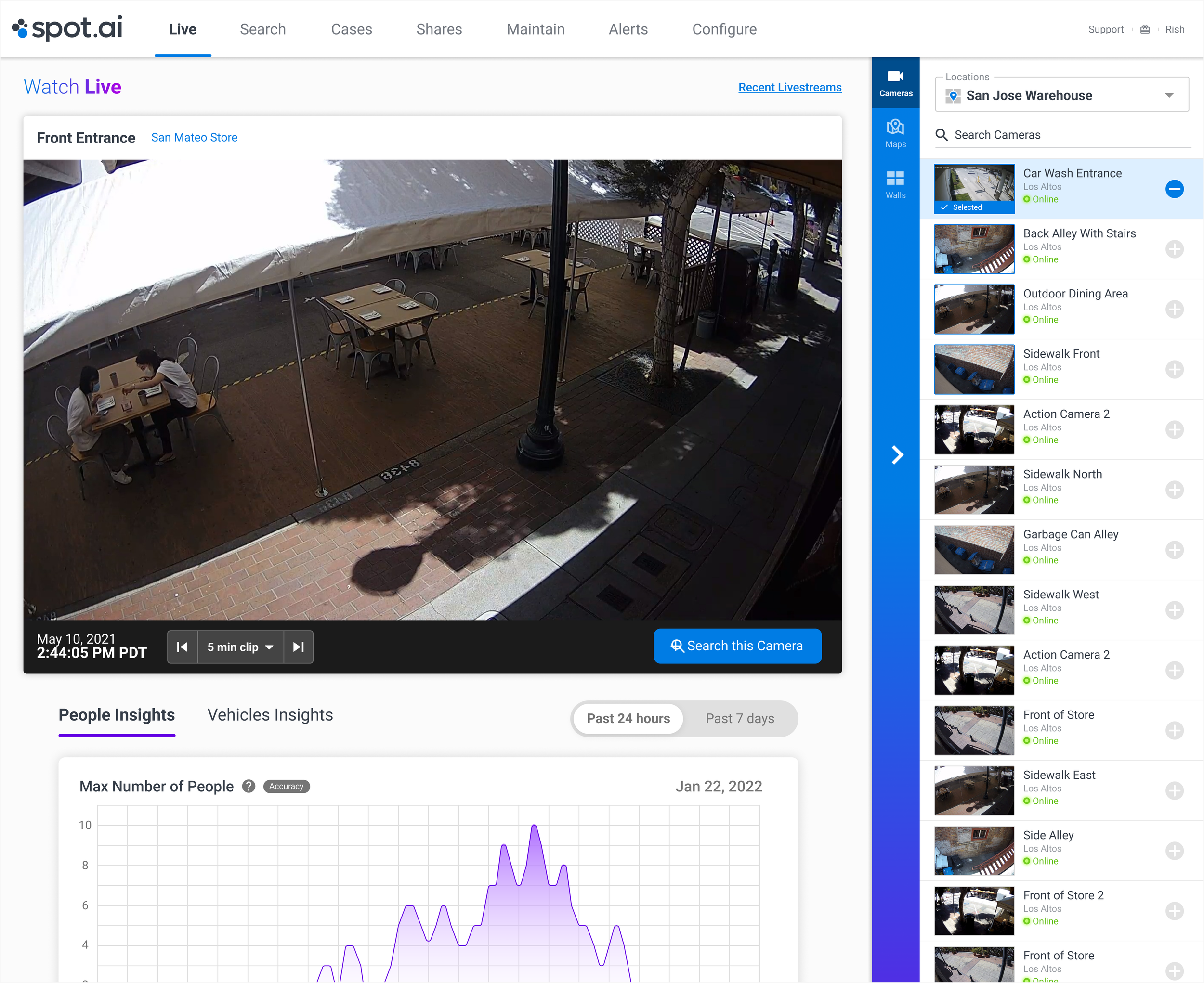The image size is (1204, 983).
Task: Switch the time range to Past 7 days
Action: [739, 718]
